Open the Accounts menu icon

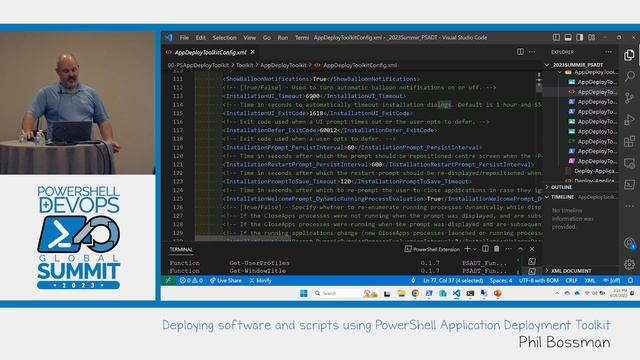pyautogui.click(x=629, y=243)
